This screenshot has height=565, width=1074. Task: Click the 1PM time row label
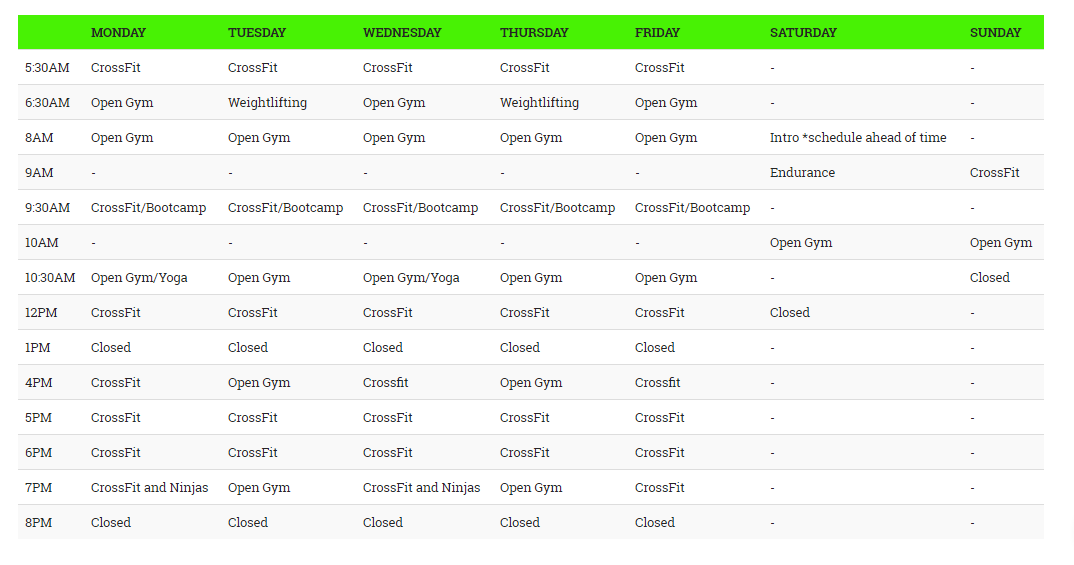click(x=38, y=347)
